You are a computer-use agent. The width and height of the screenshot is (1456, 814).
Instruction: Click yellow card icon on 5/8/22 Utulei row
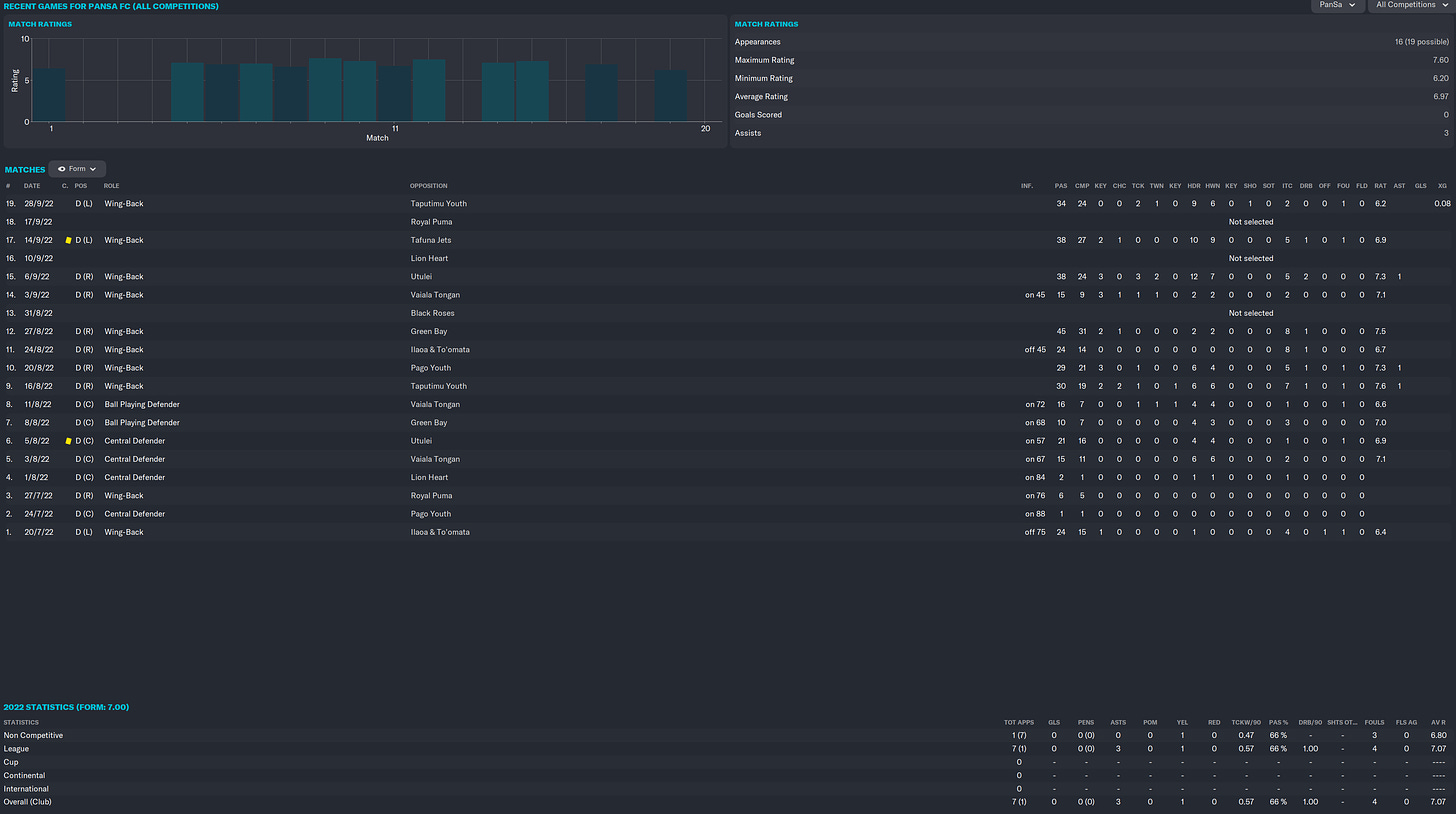pyautogui.click(x=68, y=441)
